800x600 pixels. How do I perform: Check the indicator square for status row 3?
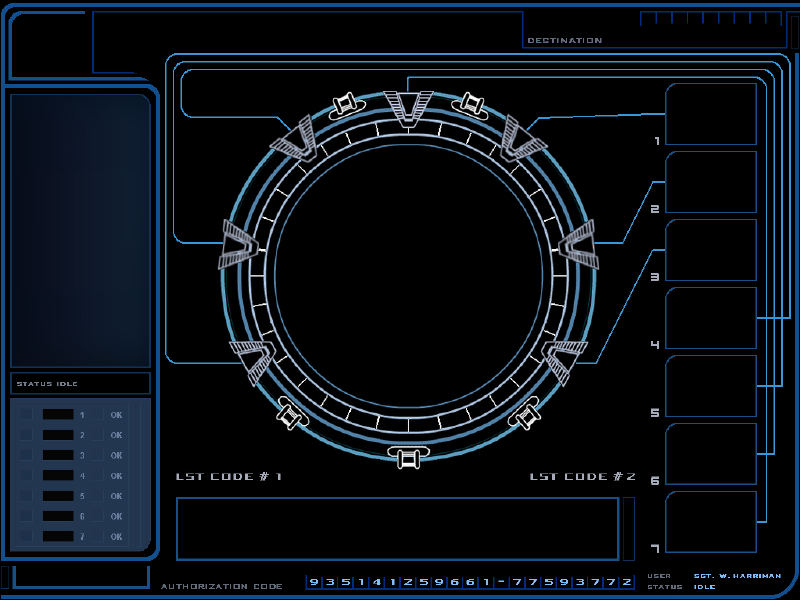click(26, 455)
